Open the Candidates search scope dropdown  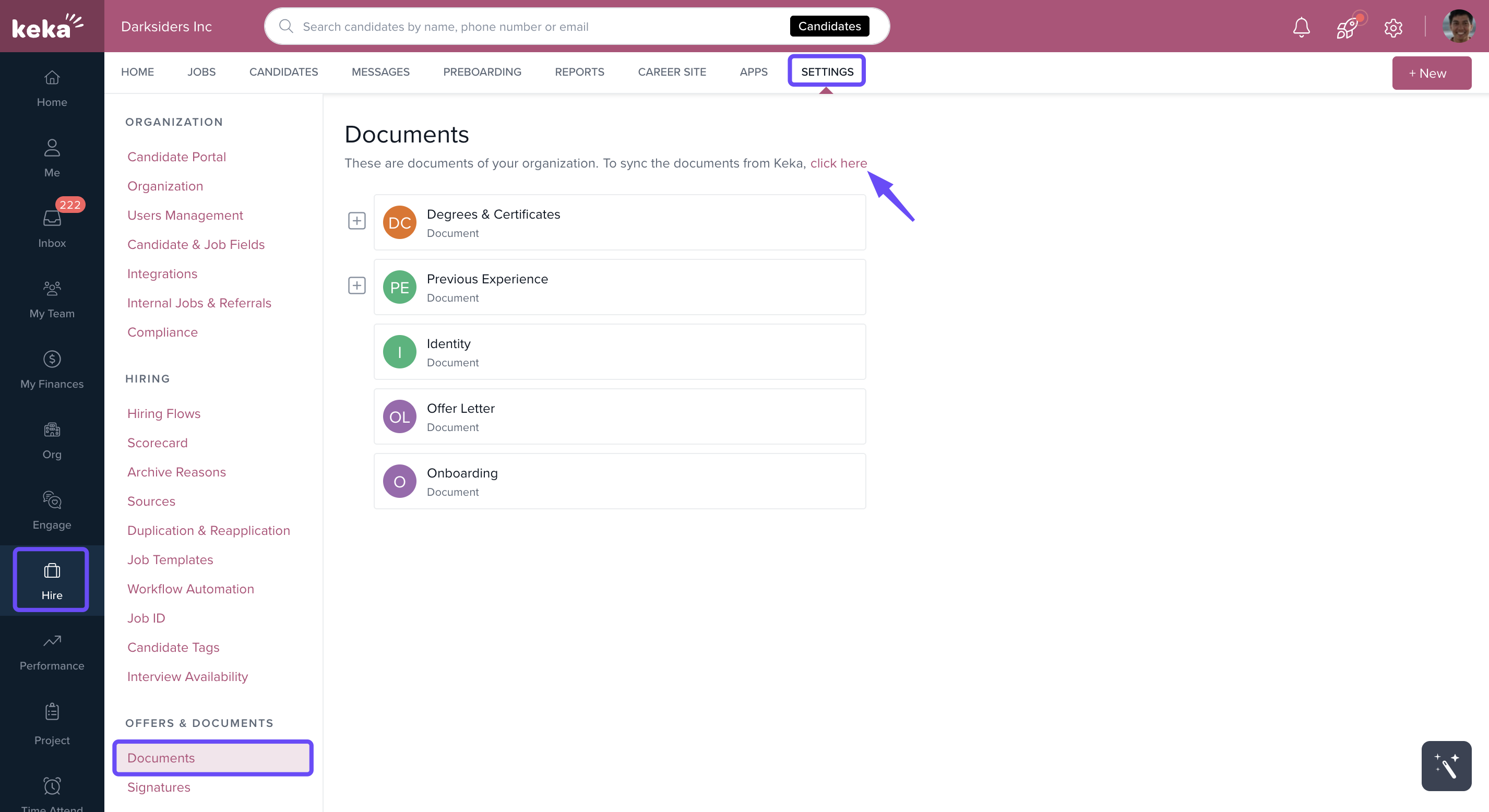(829, 27)
